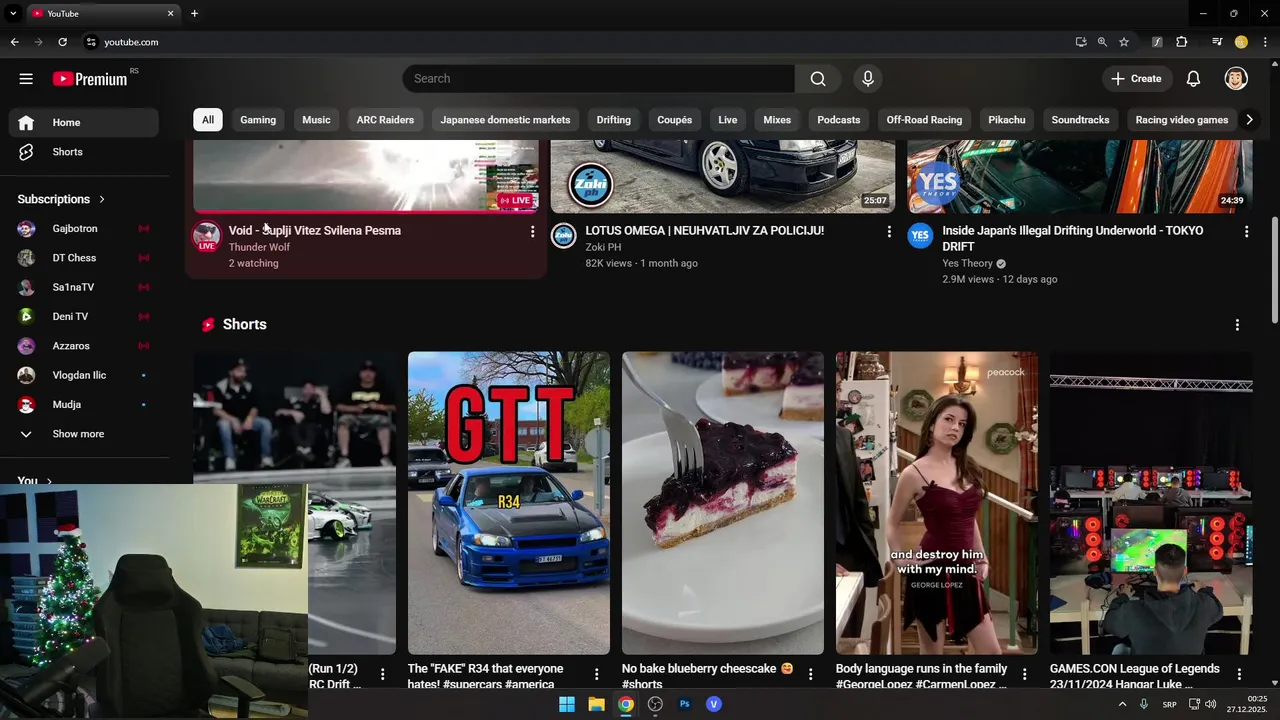Select Off-Road Racing chip
Image resolution: width=1280 pixels, height=720 pixels.
point(924,120)
